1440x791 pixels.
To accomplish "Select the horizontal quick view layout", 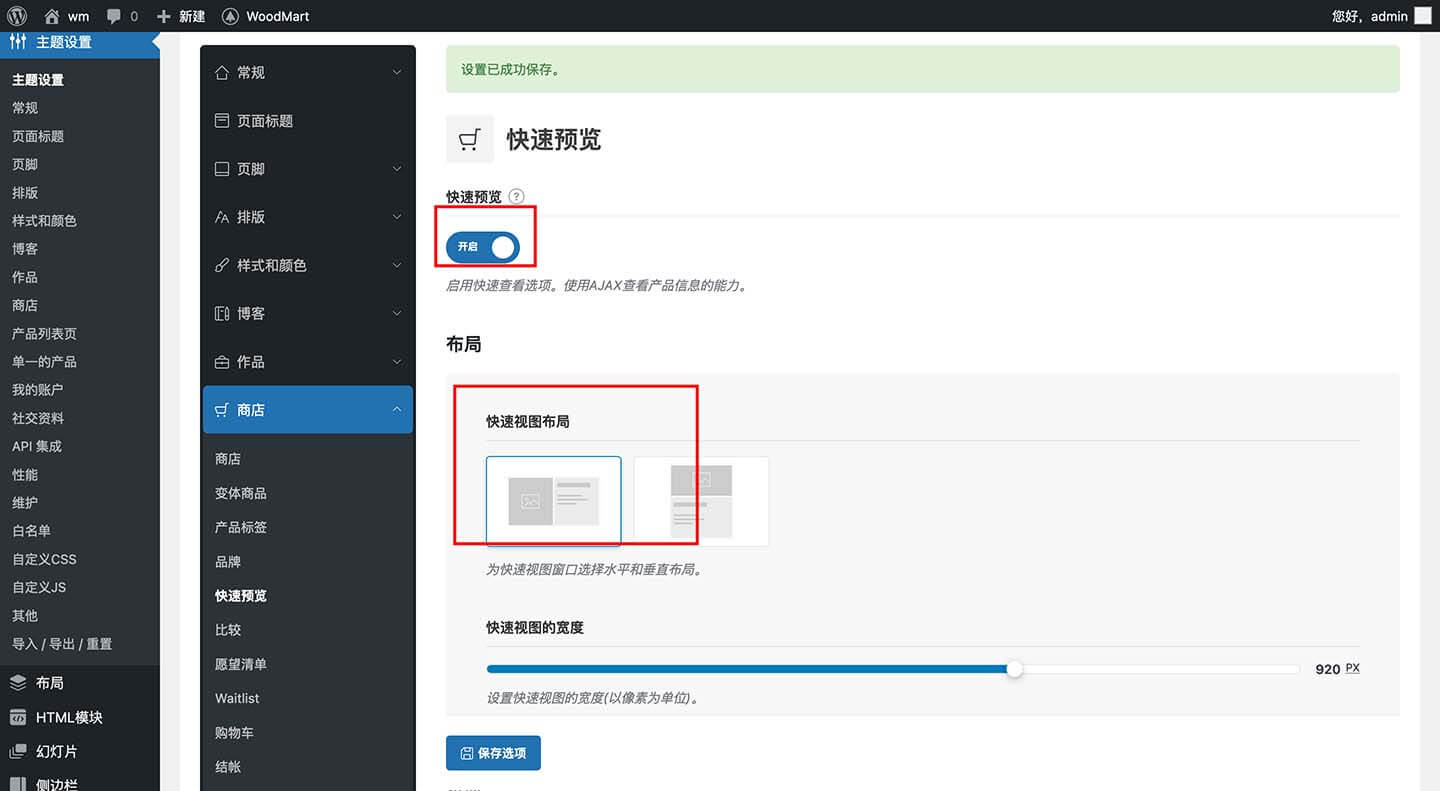I will point(554,501).
